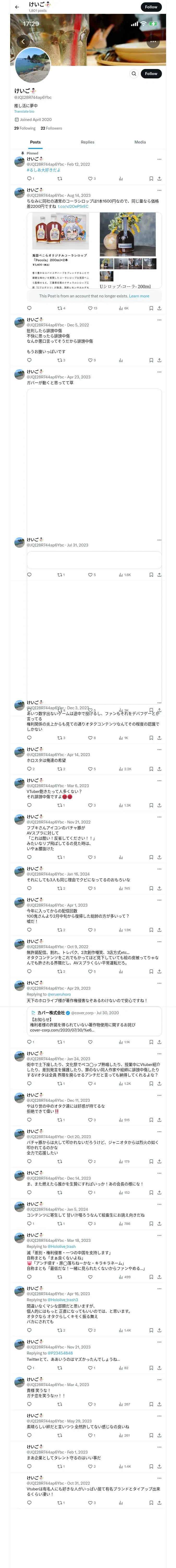This screenshot has height=1568, width=176.
Task: Open the Translate bio link
Action: click(24, 111)
